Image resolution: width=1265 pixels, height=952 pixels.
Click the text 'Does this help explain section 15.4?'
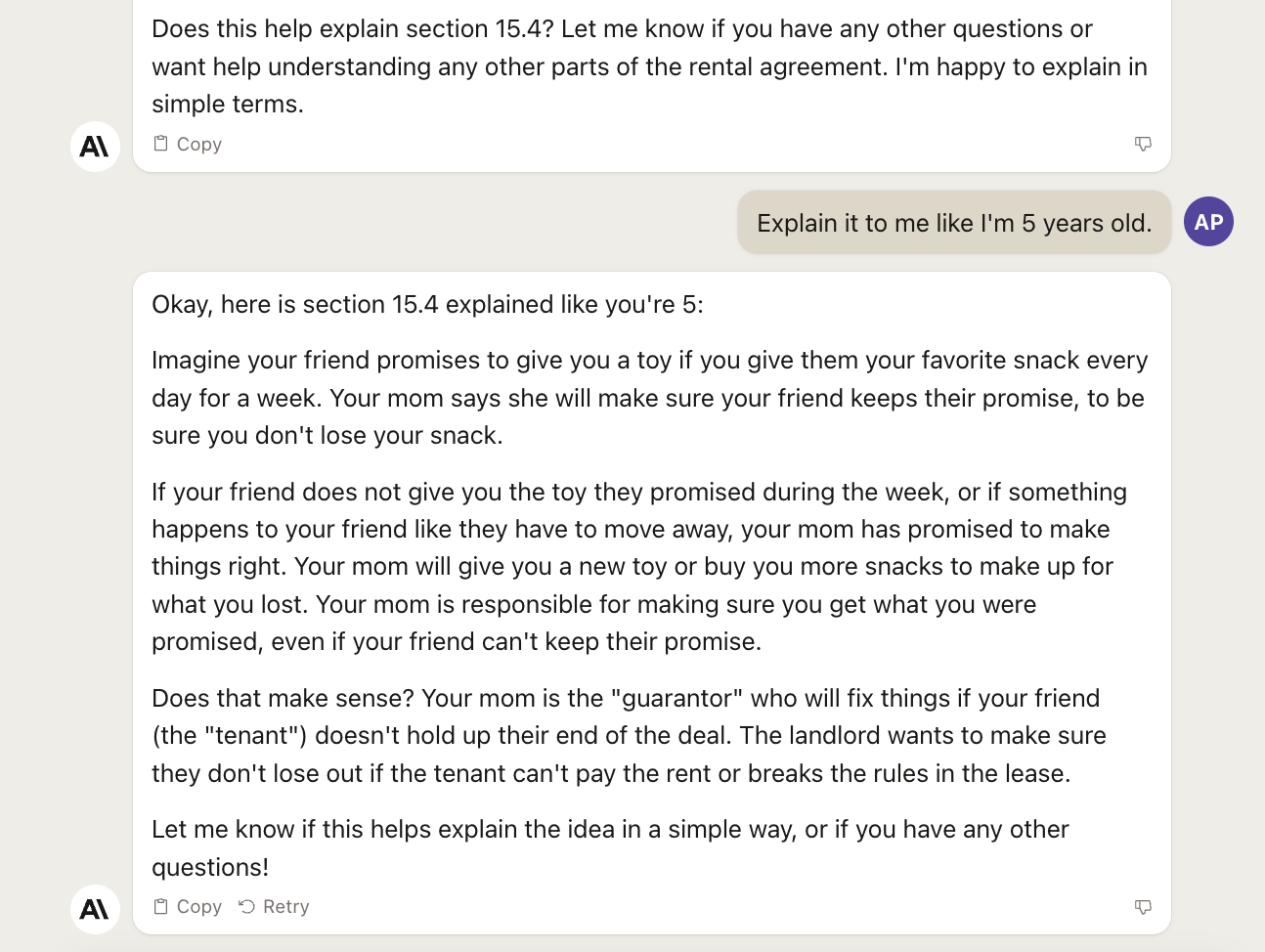point(353,29)
